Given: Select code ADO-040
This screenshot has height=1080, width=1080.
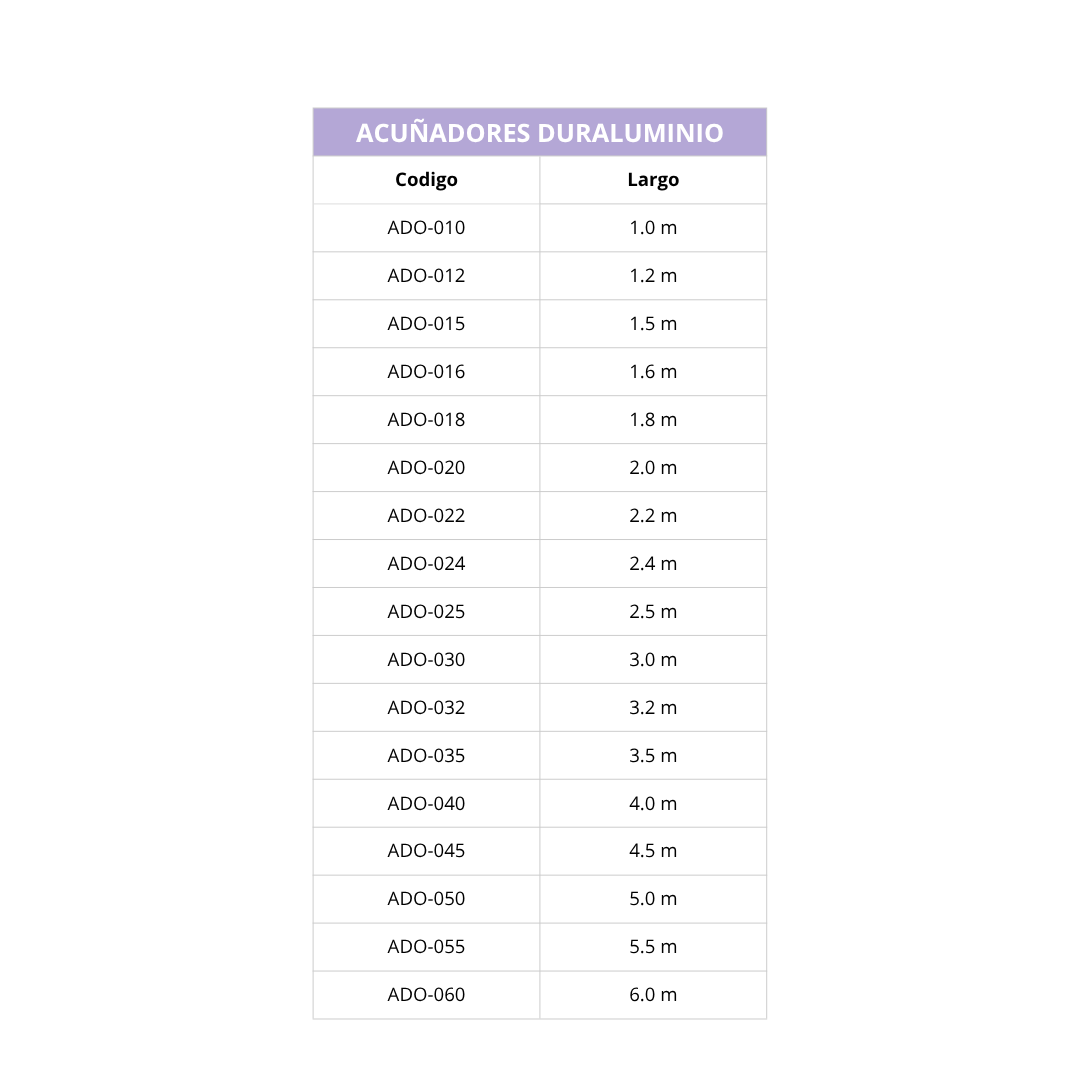Looking at the screenshot, I should tap(426, 804).
